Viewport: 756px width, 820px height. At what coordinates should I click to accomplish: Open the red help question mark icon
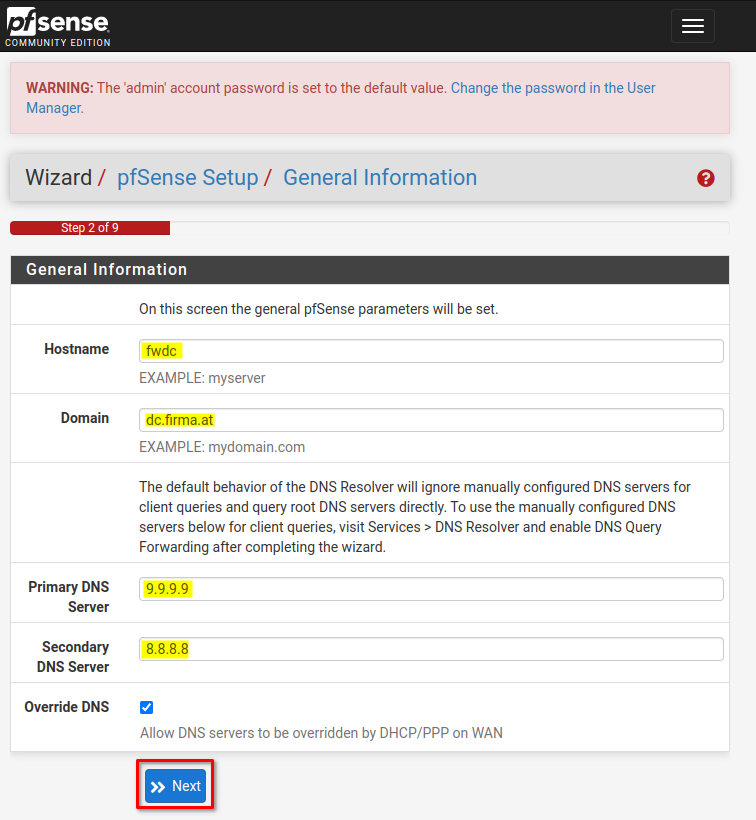[705, 178]
